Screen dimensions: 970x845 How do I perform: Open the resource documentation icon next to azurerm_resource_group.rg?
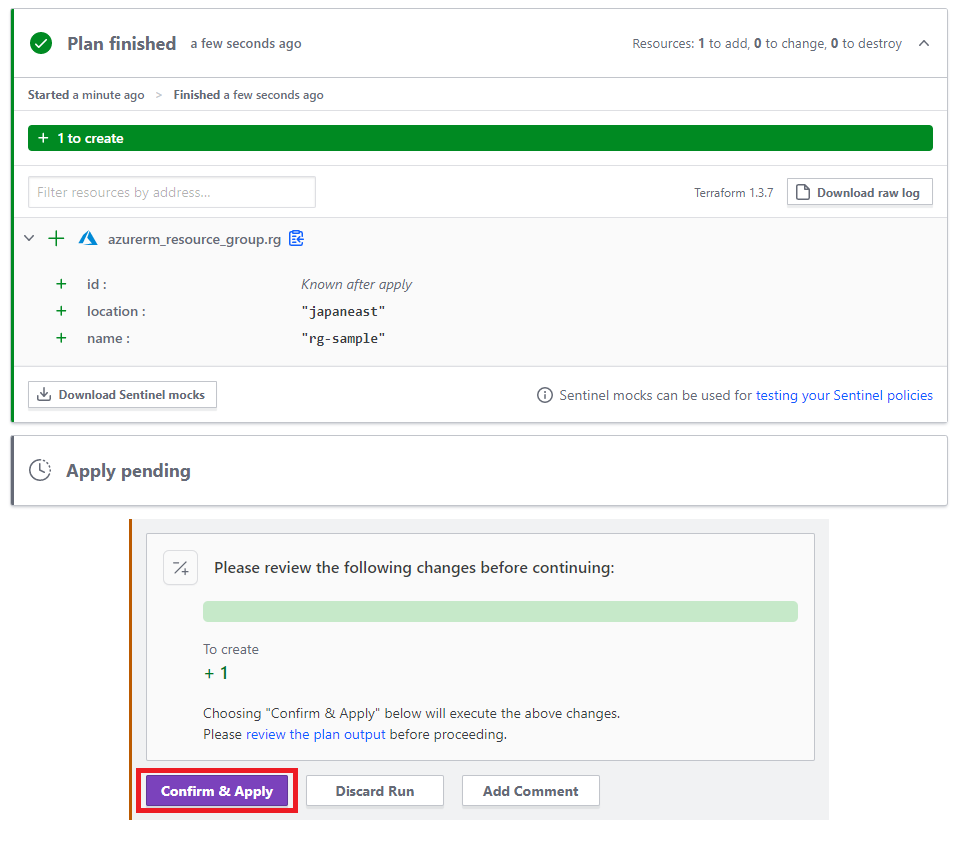(297, 238)
